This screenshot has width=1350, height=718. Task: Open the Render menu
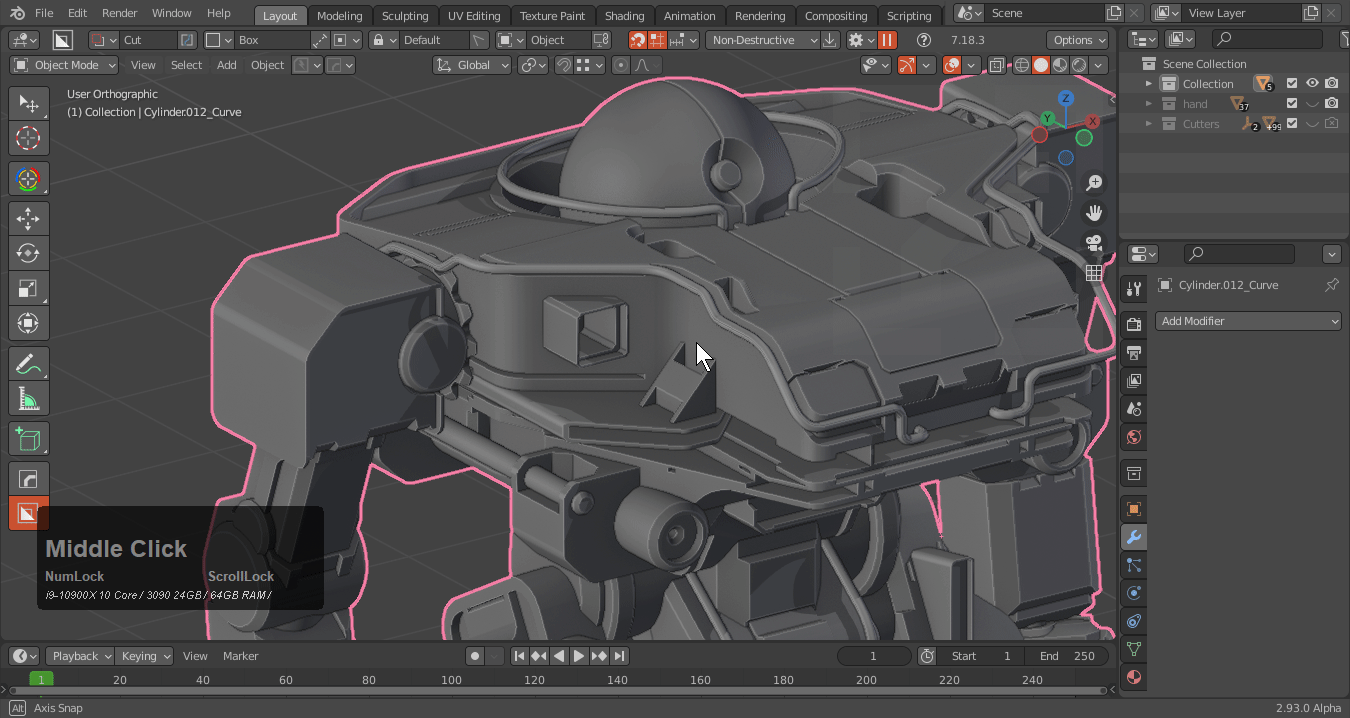[x=119, y=13]
